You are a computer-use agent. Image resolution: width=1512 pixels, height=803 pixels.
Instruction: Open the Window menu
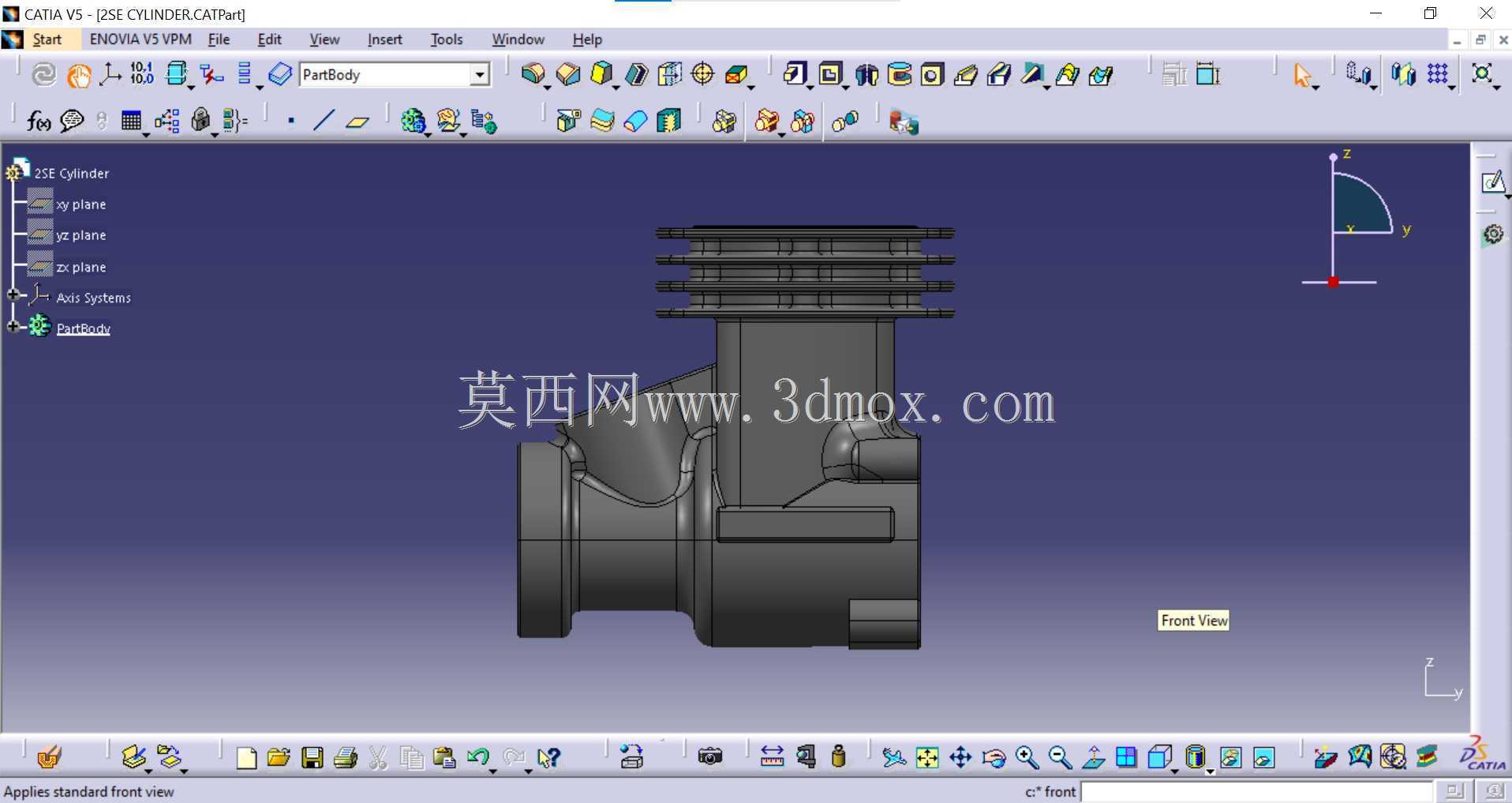[518, 39]
